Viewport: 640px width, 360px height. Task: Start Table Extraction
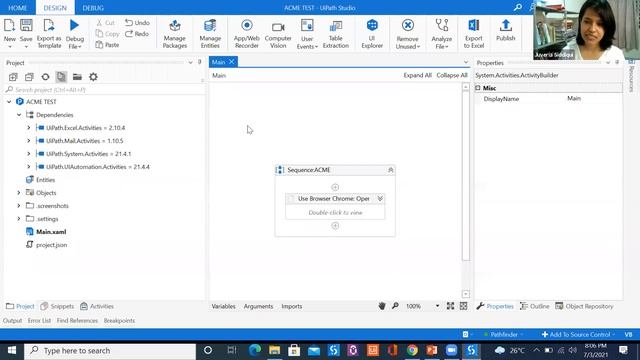tap(336, 34)
